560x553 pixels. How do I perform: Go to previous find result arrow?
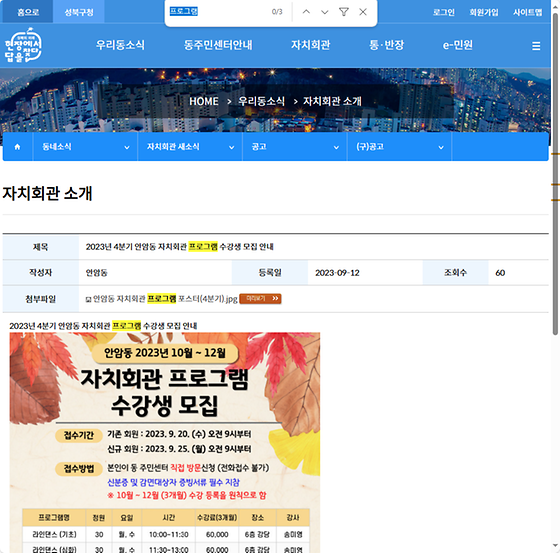pos(306,12)
